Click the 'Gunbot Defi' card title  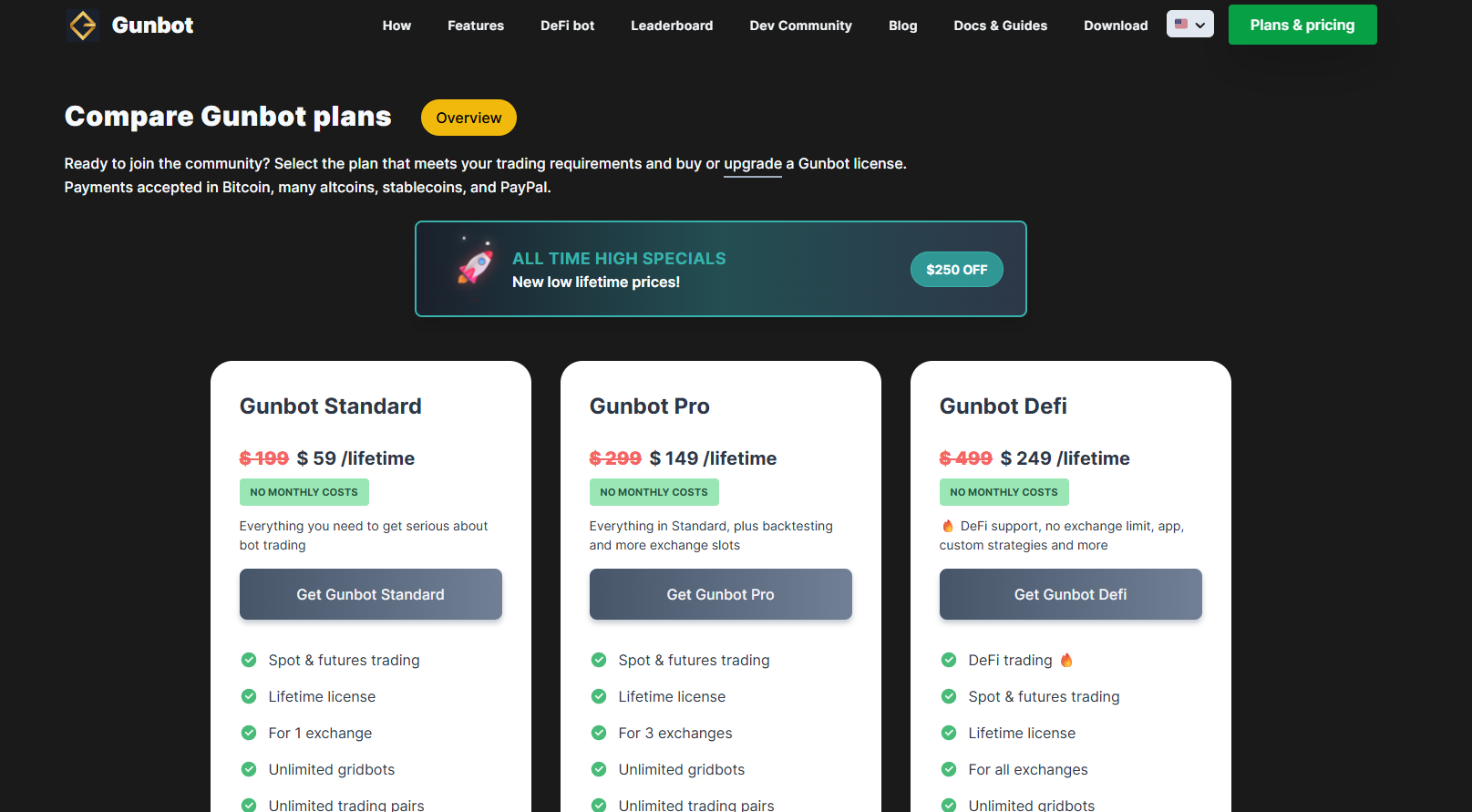[1004, 406]
